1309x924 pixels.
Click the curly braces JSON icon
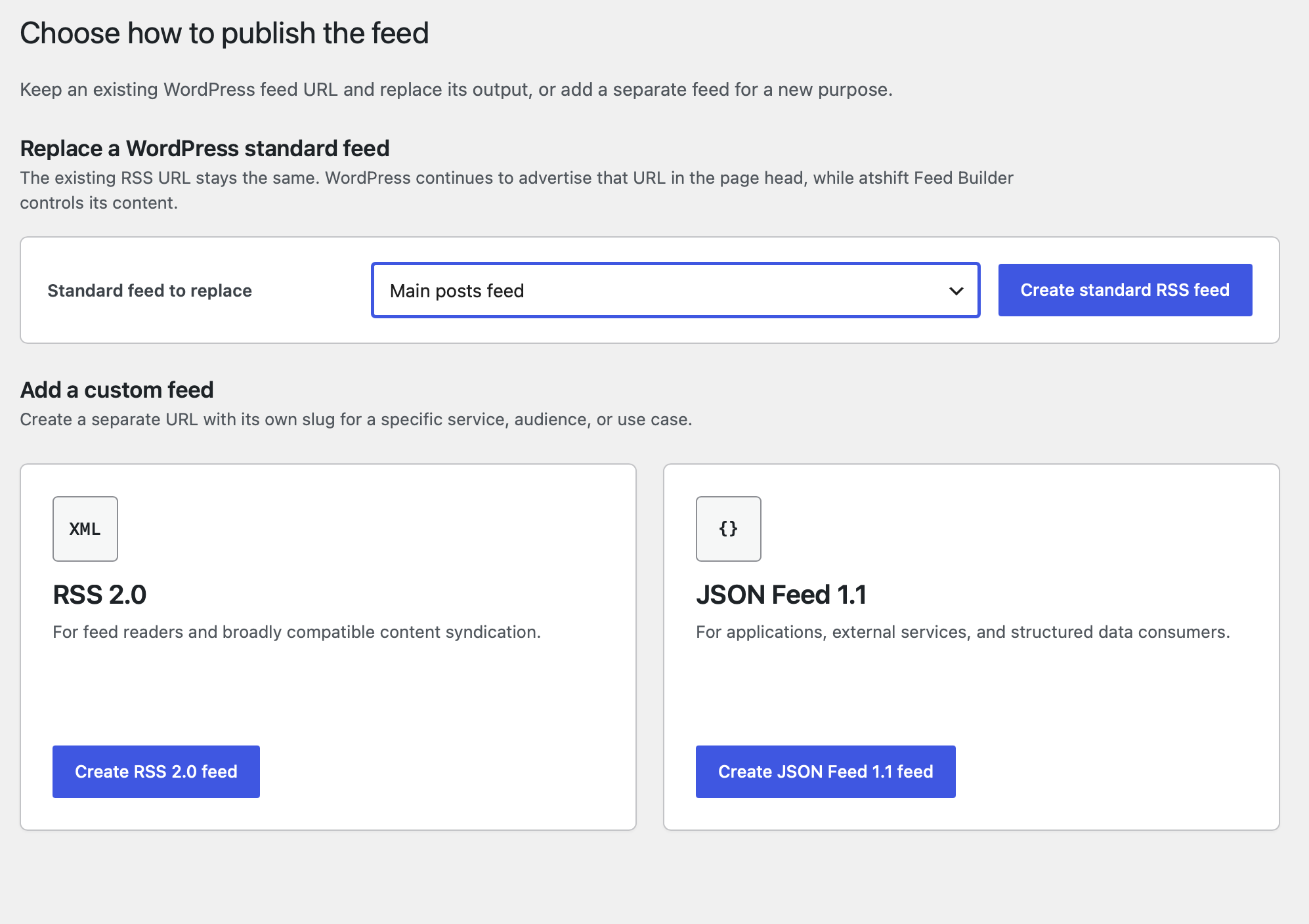[x=729, y=529]
